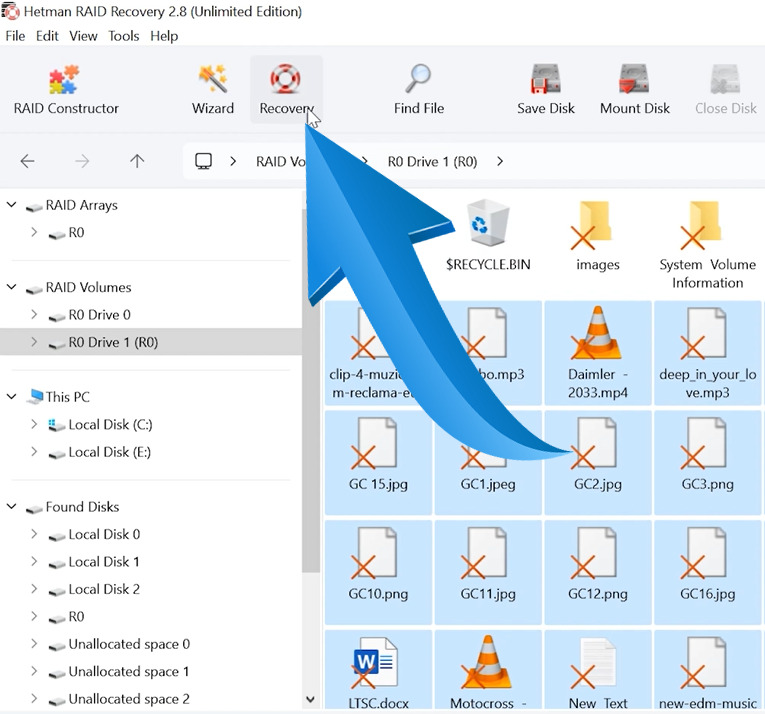This screenshot has width=765, height=714.
Task: Expand the R0 Drive 0 node
Action: [x=34, y=314]
